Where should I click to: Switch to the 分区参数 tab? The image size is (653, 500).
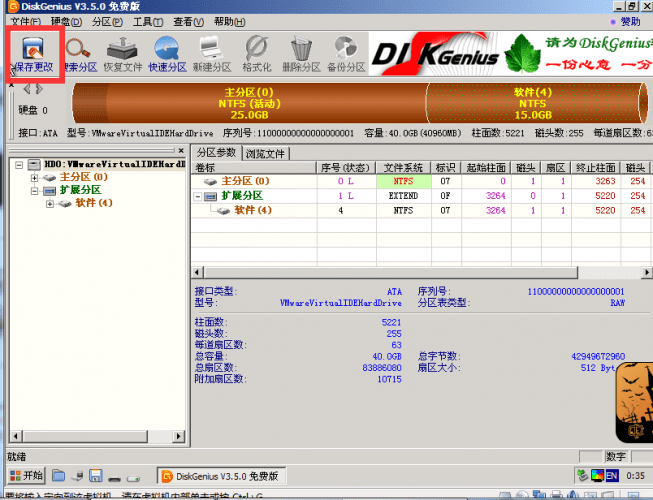217,152
